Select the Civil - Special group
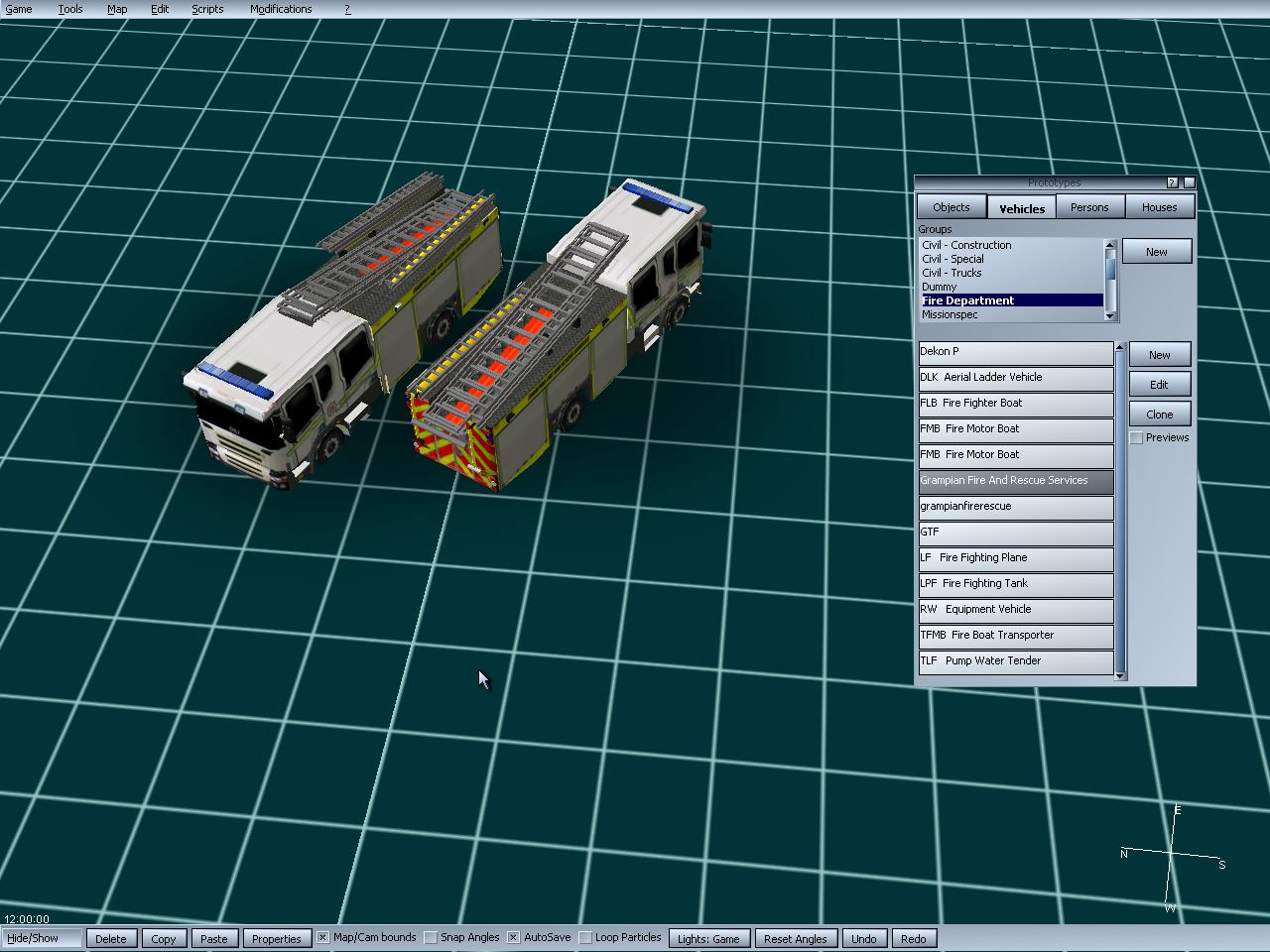 [1011, 259]
